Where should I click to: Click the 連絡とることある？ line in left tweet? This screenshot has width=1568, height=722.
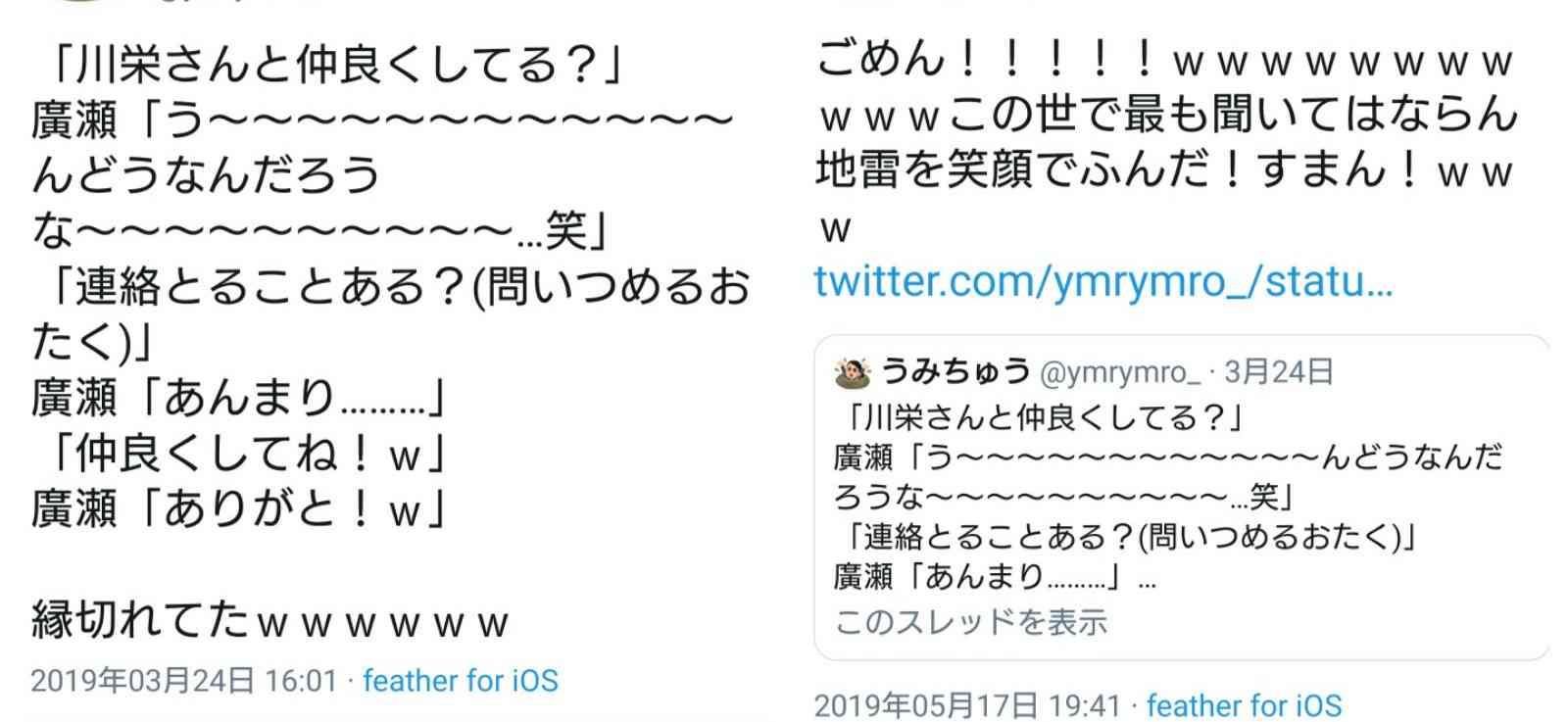pos(392,286)
